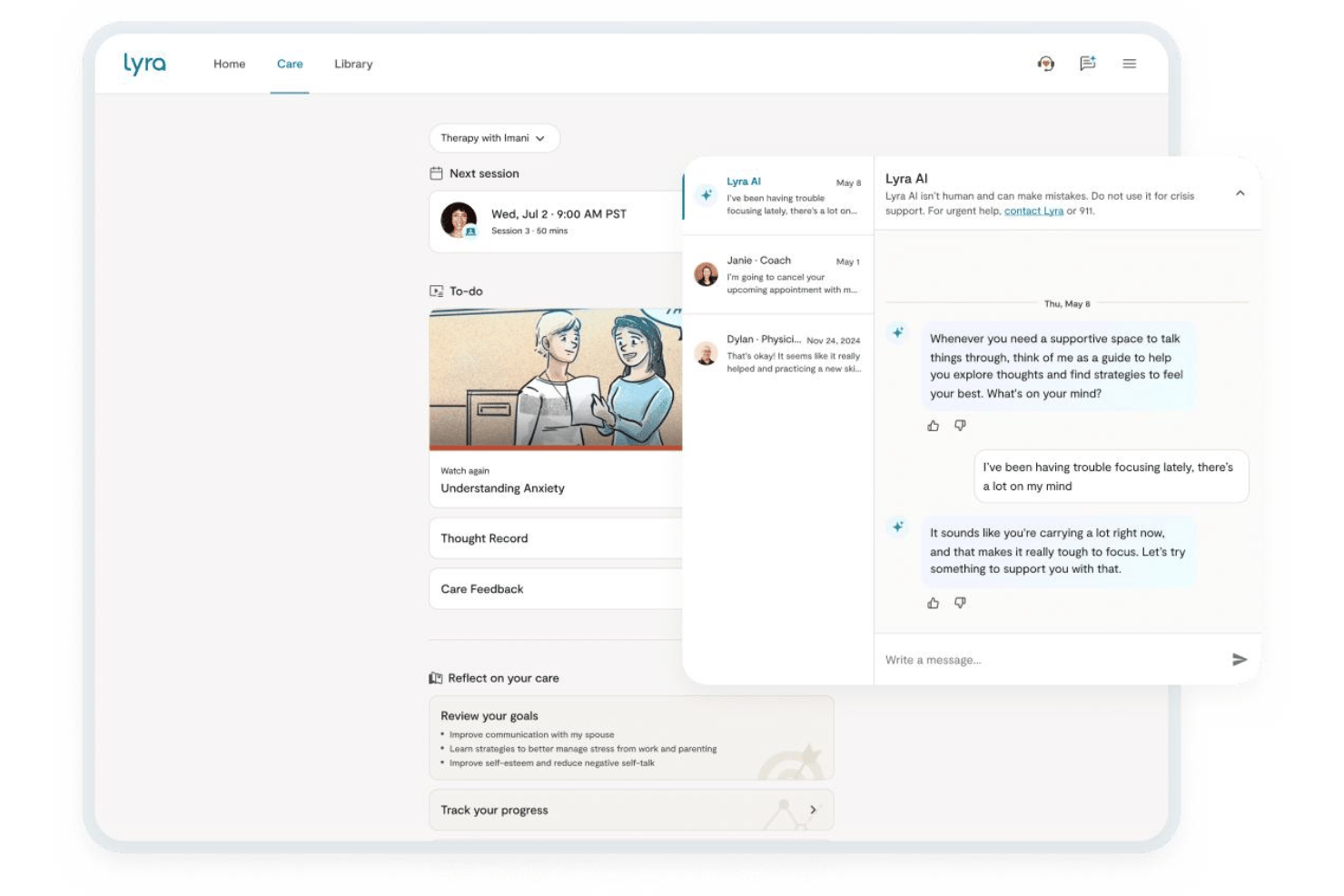Click the 'Session 3 · 50 mins' text

(x=529, y=231)
